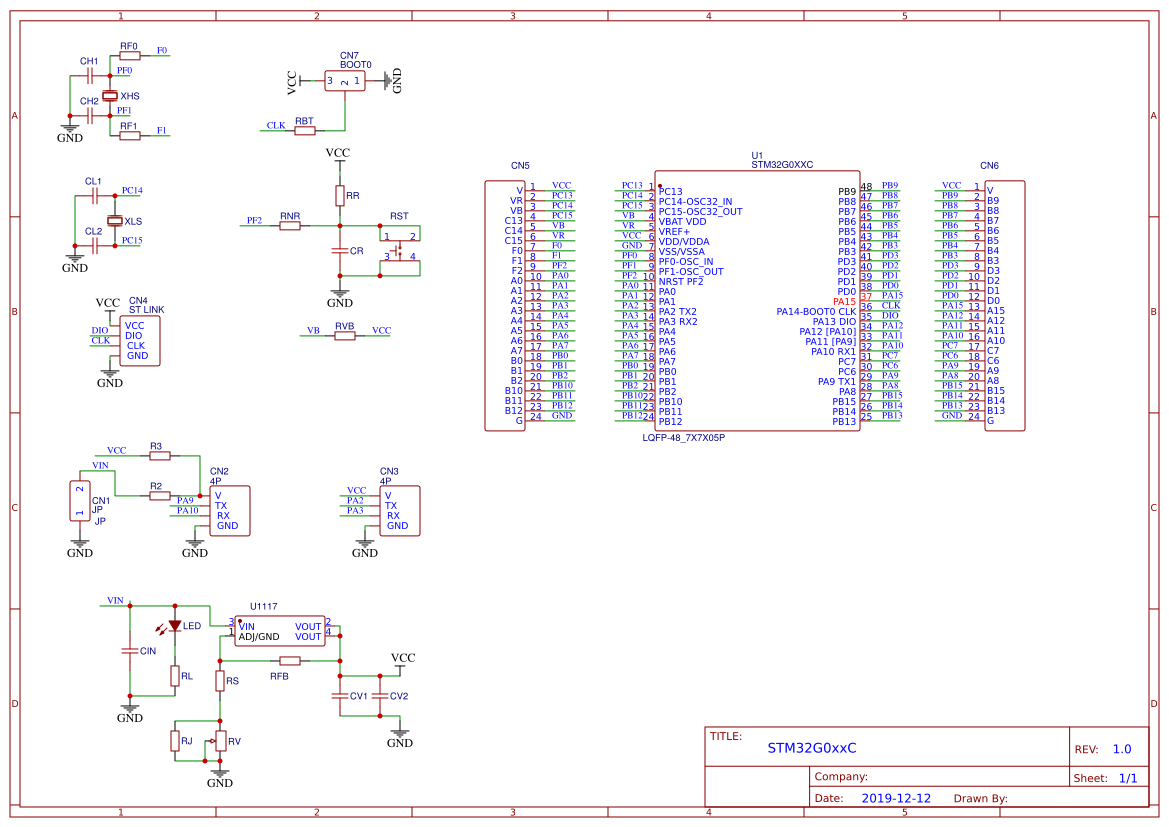This screenshot has height=827, width=1169.
Task: Select the U1117 voltage regulator block
Action: click(280, 631)
